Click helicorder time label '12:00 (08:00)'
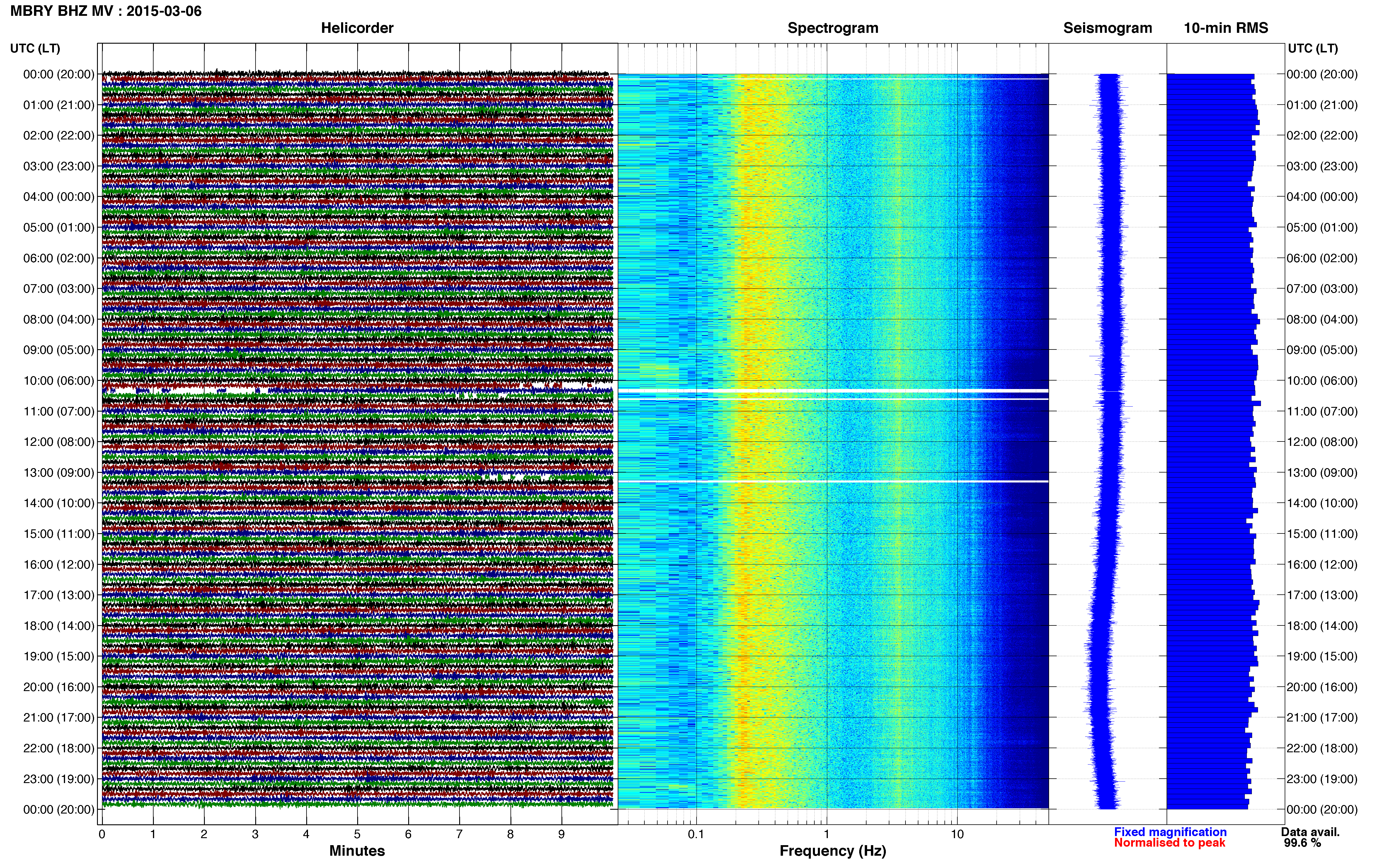 click(x=59, y=442)
